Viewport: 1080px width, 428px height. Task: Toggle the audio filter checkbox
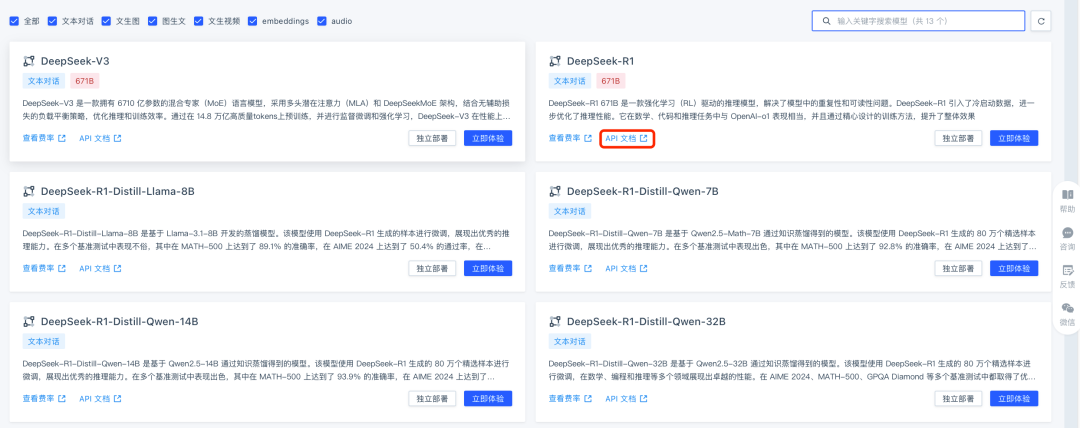[x=322, y=21]
